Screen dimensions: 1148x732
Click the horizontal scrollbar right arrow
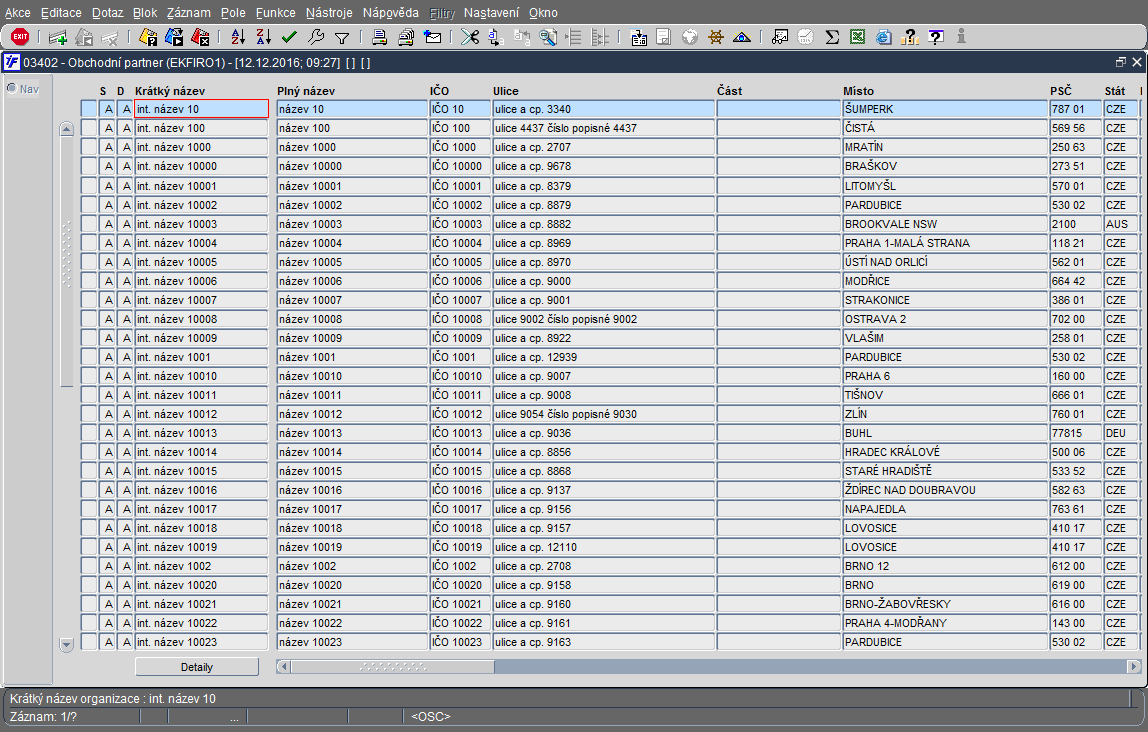1133,667
